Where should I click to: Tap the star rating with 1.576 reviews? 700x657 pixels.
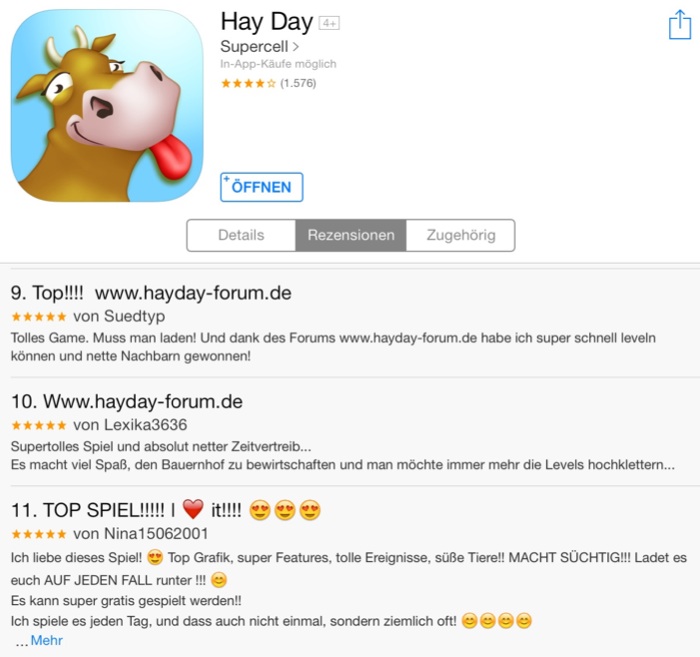coord(268,83)
